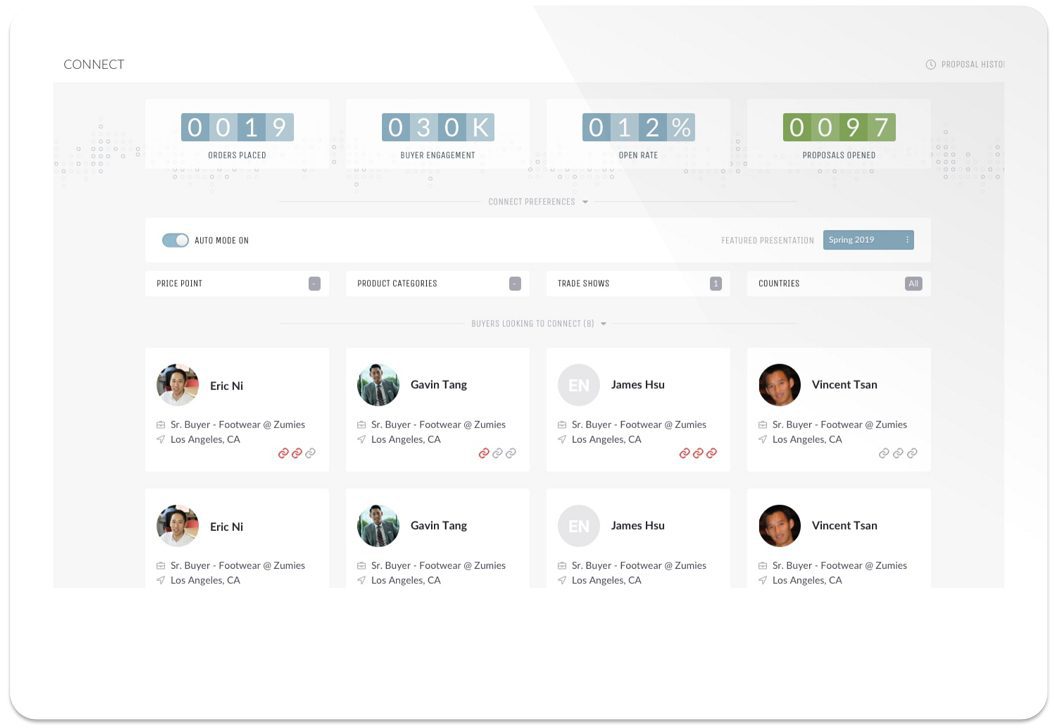Screen dimensions: 1054x728
Task: Collapse the Buyers Looking to Connect section
Action: pos(603,324)
